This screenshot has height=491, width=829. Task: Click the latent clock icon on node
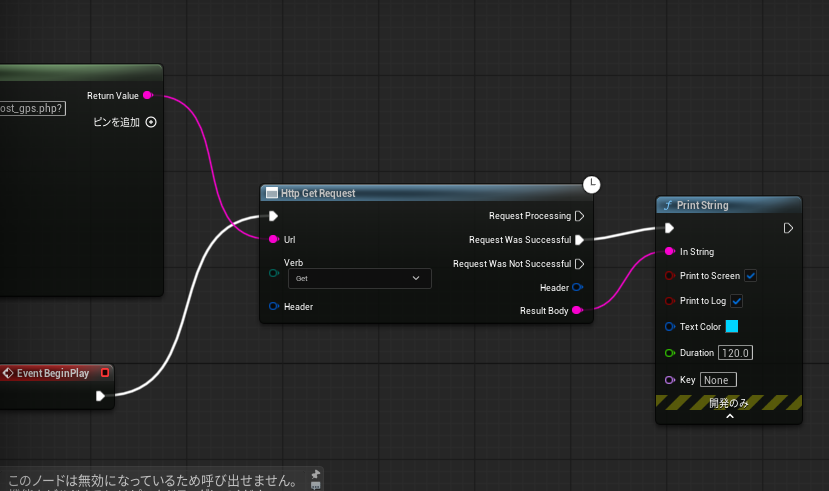point(592,184)
